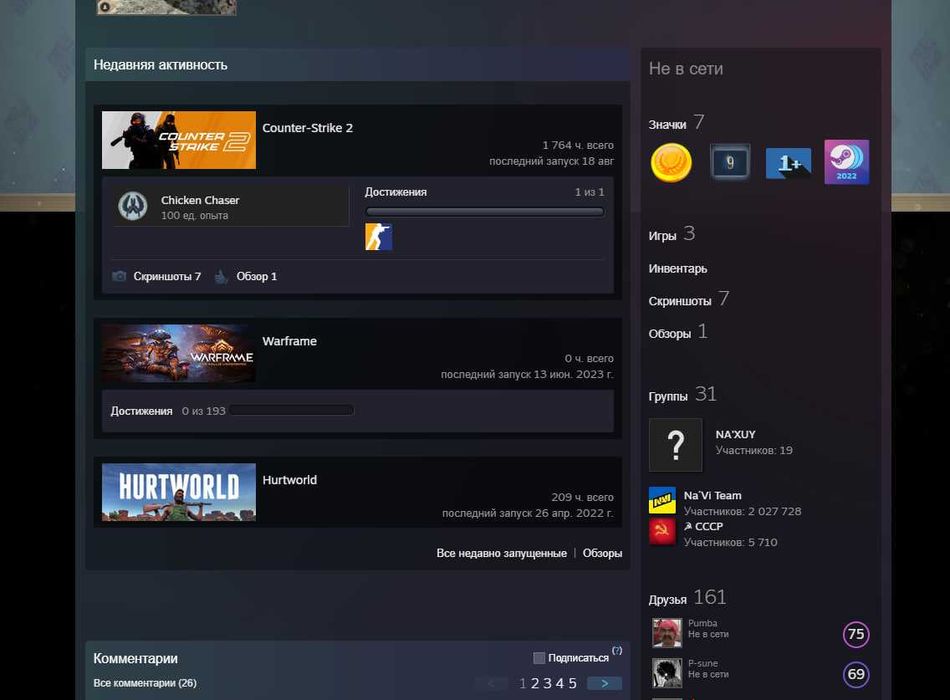
Task: Open comments page 4
Action: (x=560, y=684)
